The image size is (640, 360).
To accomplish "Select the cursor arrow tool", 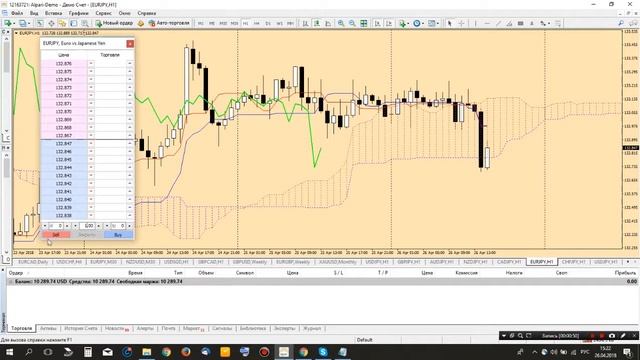I will tap(449, 23).
